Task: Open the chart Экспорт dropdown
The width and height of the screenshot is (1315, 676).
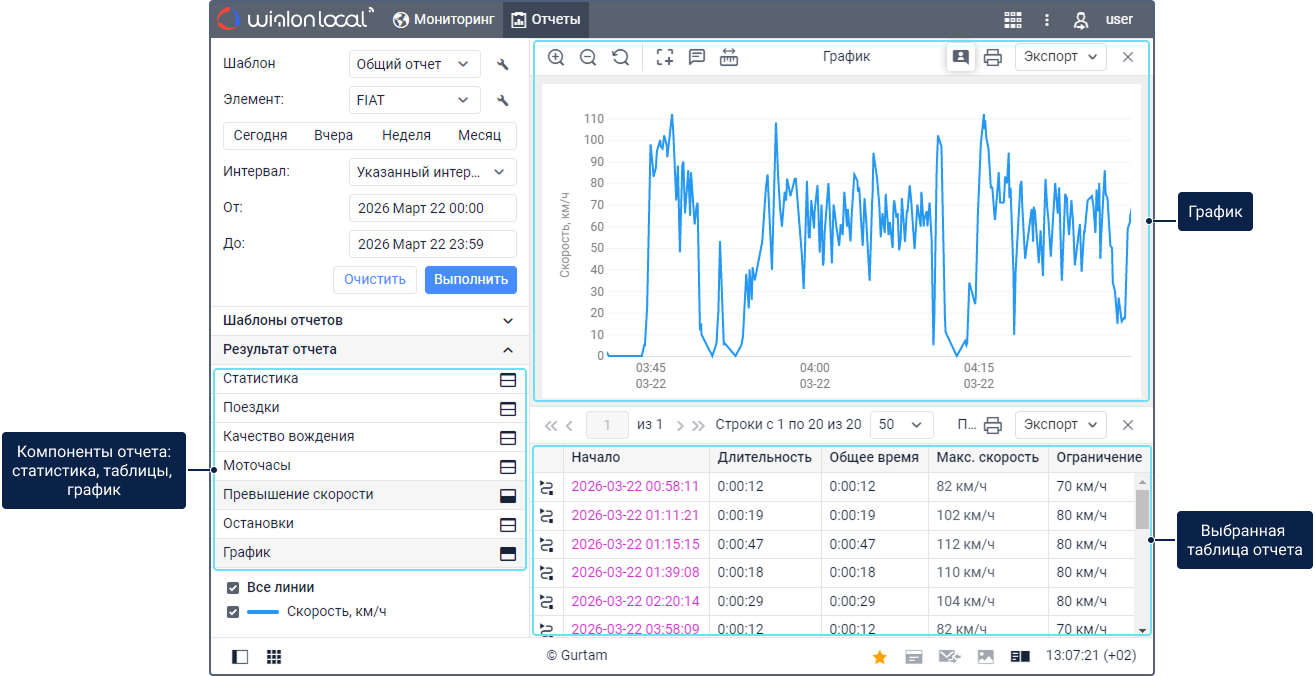Action: click(x=1060, y=57)
